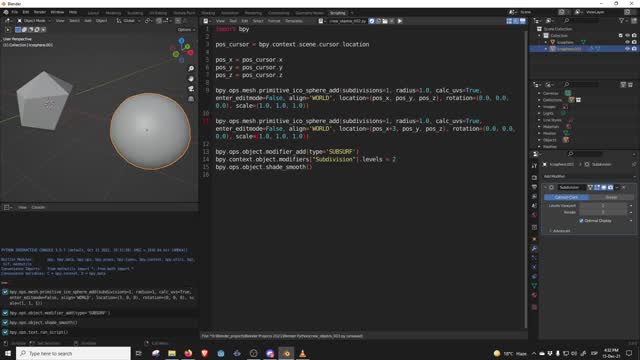
Task: Open the Render menu
Action: [x=40, y=12]
